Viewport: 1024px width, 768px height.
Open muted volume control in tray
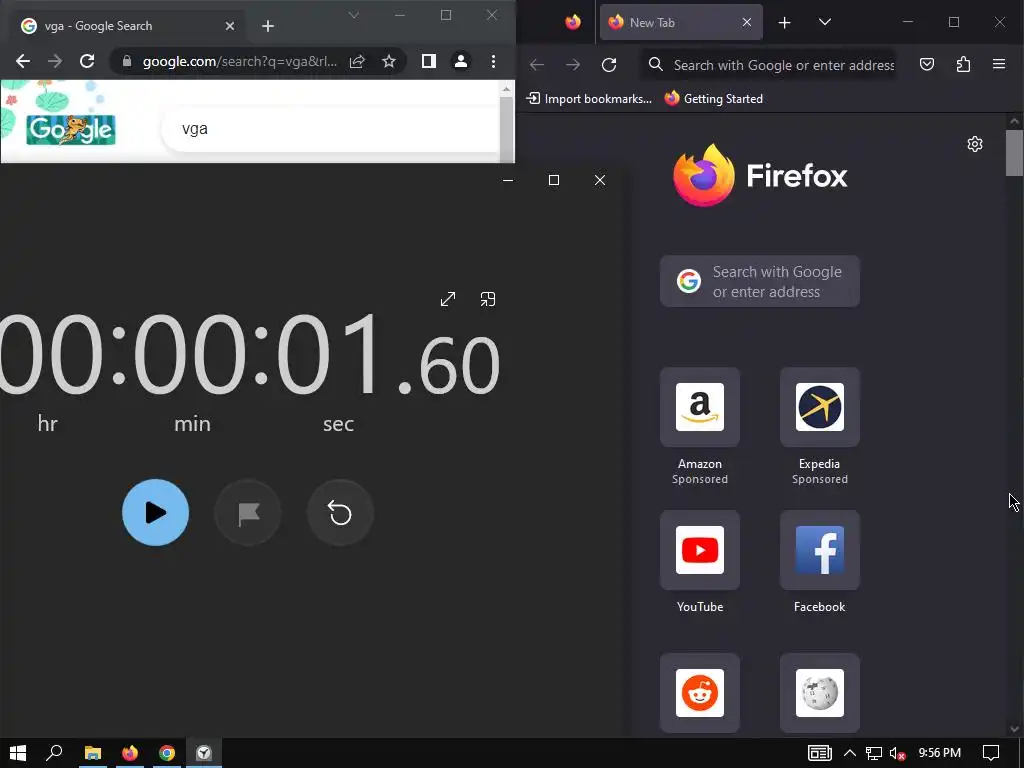[897, 753]
